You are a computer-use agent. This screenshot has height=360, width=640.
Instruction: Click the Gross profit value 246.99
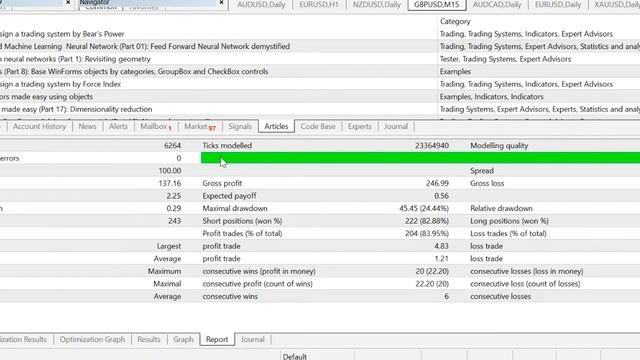click(437, 184)
